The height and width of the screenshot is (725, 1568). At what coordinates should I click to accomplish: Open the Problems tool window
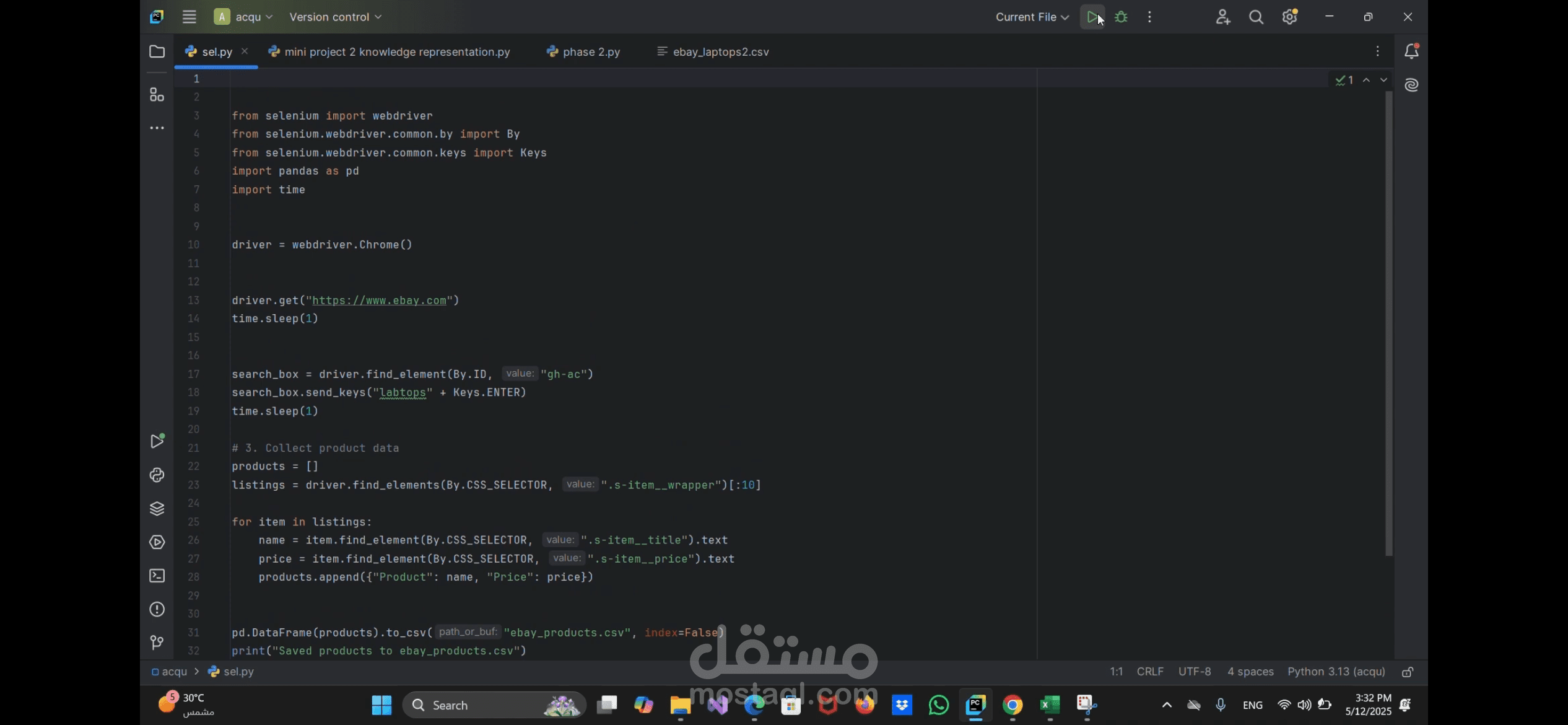point(157,609)
